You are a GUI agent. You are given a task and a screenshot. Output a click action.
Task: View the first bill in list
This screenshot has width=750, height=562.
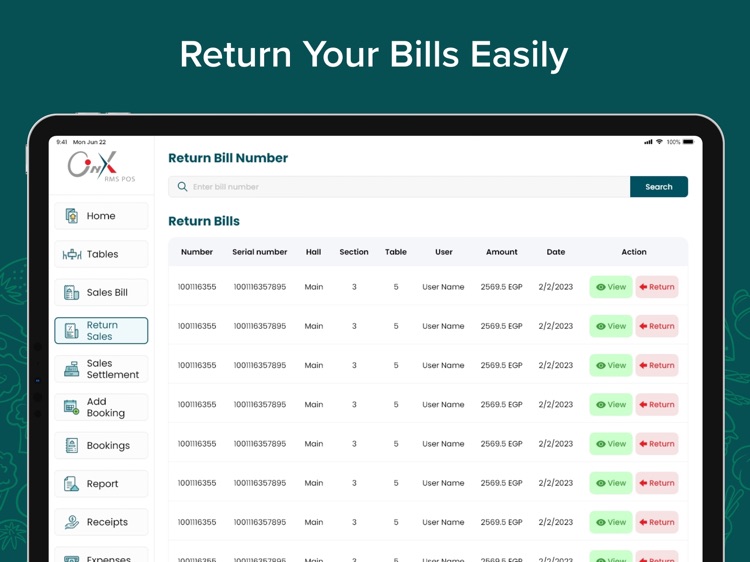point(611,287)
